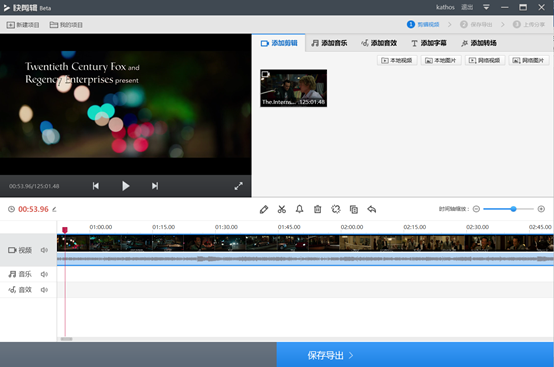The image size is (554, 367).
Task: Mute the 音乐 track speaker
Action: [44, 274]
